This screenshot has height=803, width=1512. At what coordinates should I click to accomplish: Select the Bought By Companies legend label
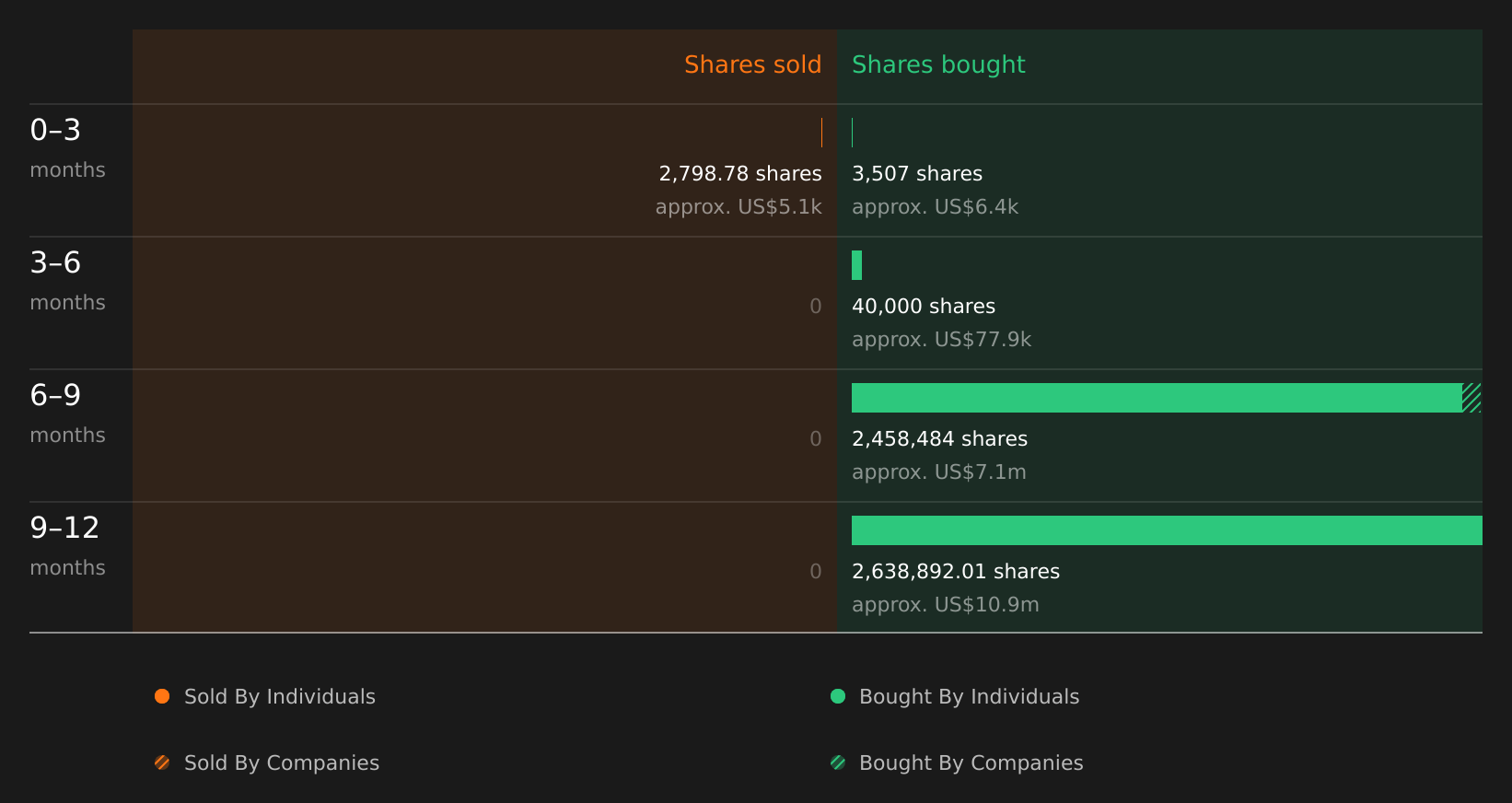[971, 763]
